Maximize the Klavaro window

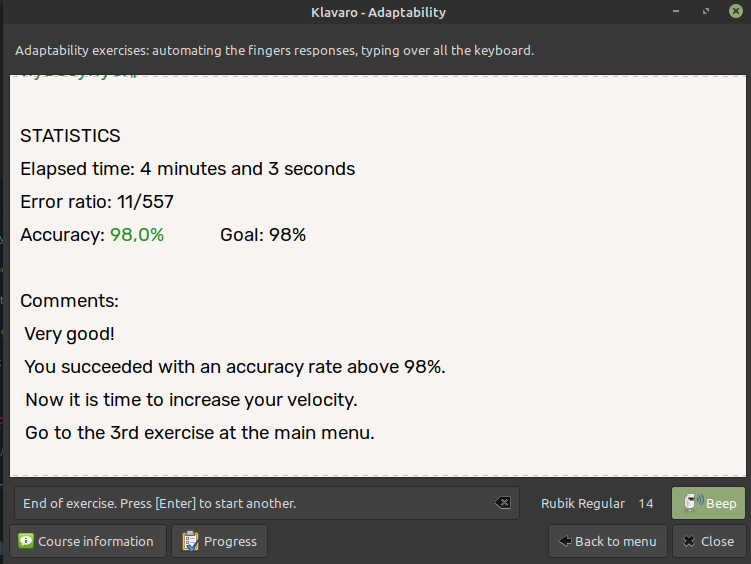coord(706,12)
